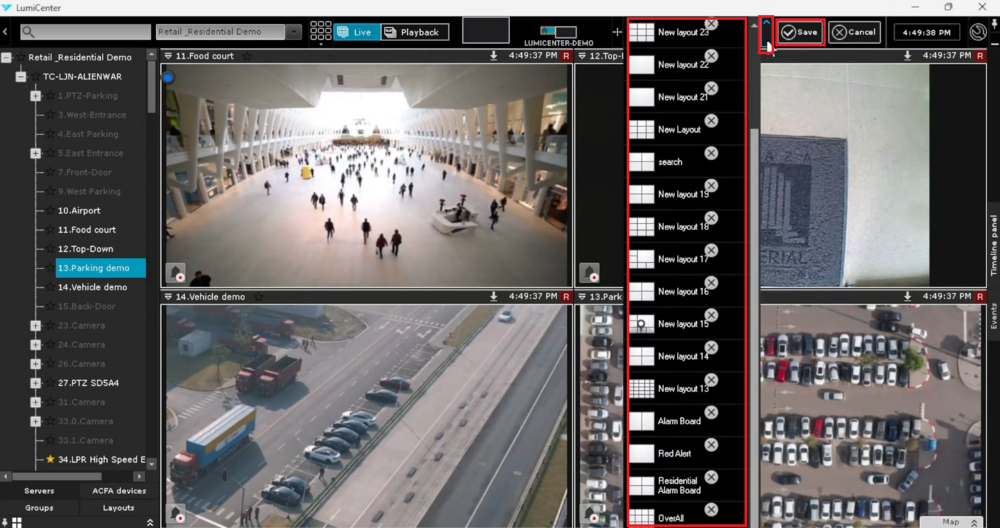Toggle favorite star on Food court header
This screenshot has height=528, width=1000.
click(246, 57)
